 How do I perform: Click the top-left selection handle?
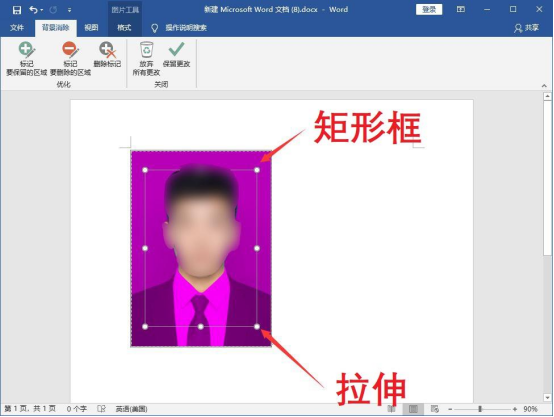coord(145,170)
